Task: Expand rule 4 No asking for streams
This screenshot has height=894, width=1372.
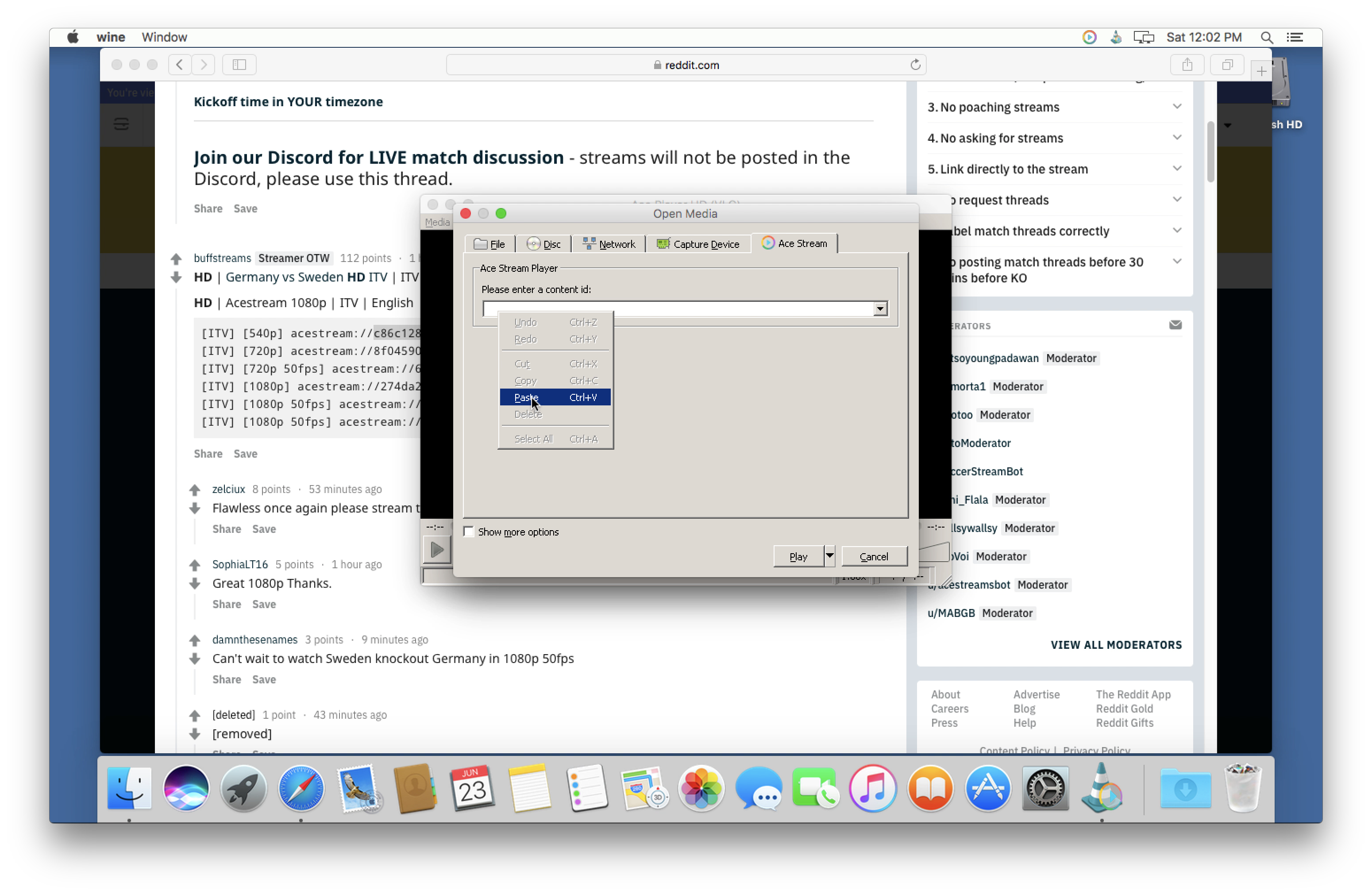Action: (1176, 138)
